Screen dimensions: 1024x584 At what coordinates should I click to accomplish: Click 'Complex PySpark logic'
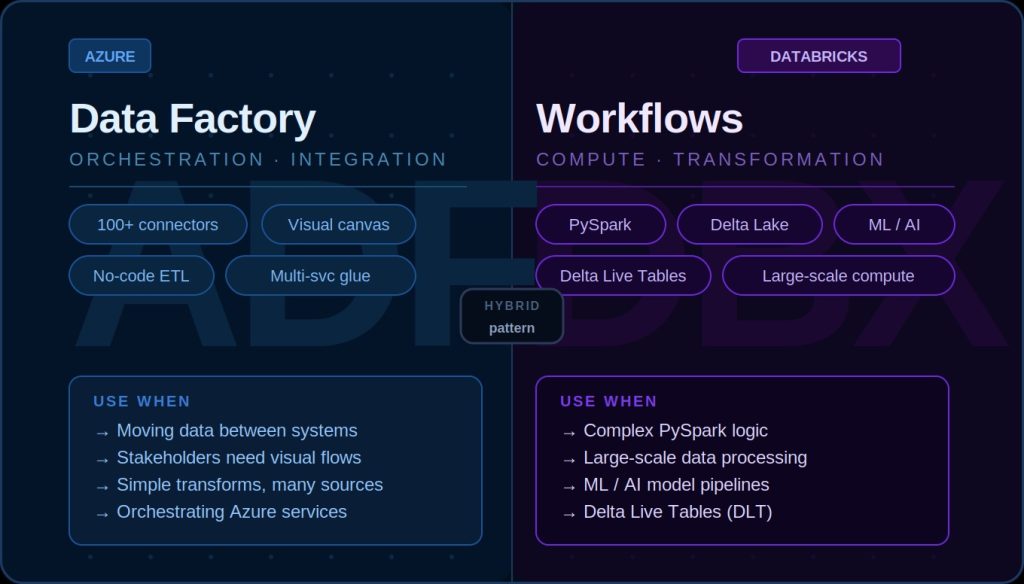click(675, 430)
